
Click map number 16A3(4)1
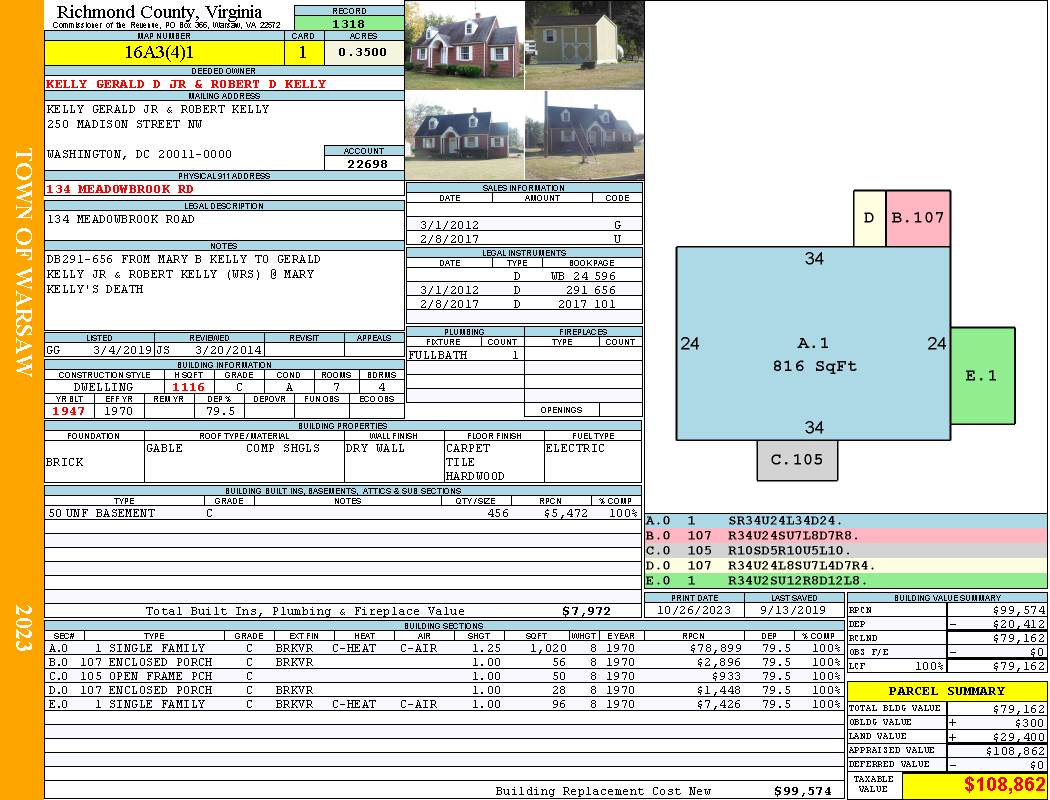(x=159, y=52)
